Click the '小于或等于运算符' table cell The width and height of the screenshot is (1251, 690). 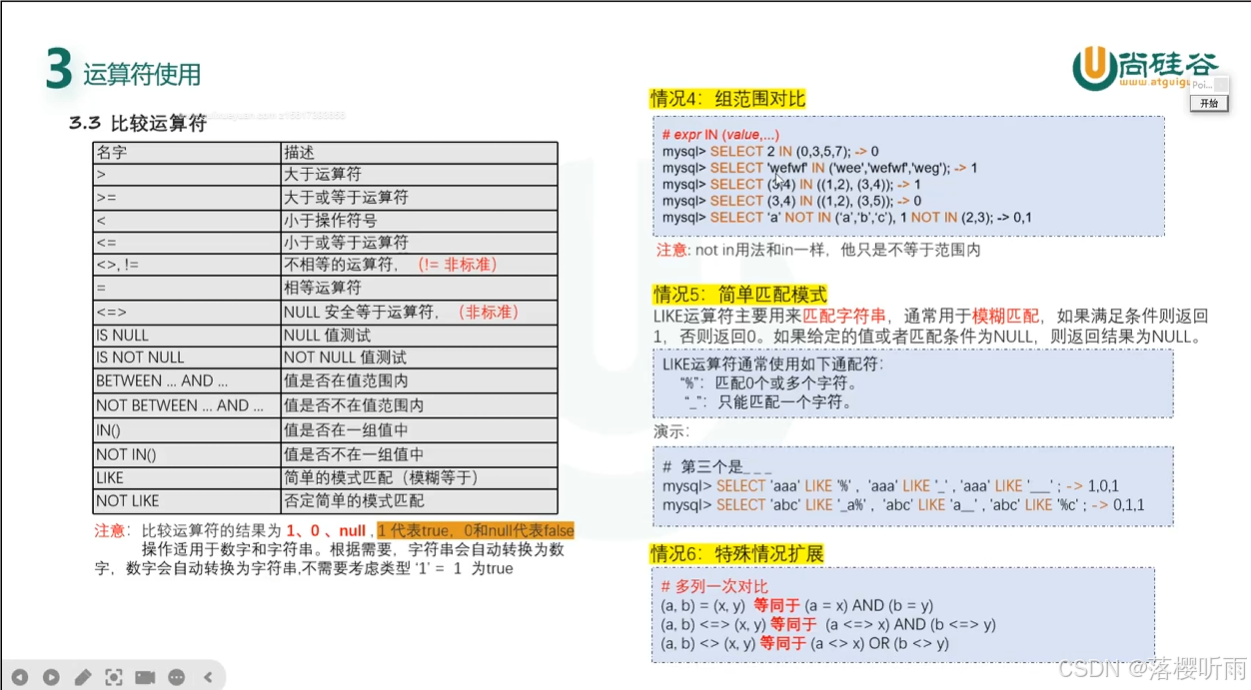click(x=419, y=243)
